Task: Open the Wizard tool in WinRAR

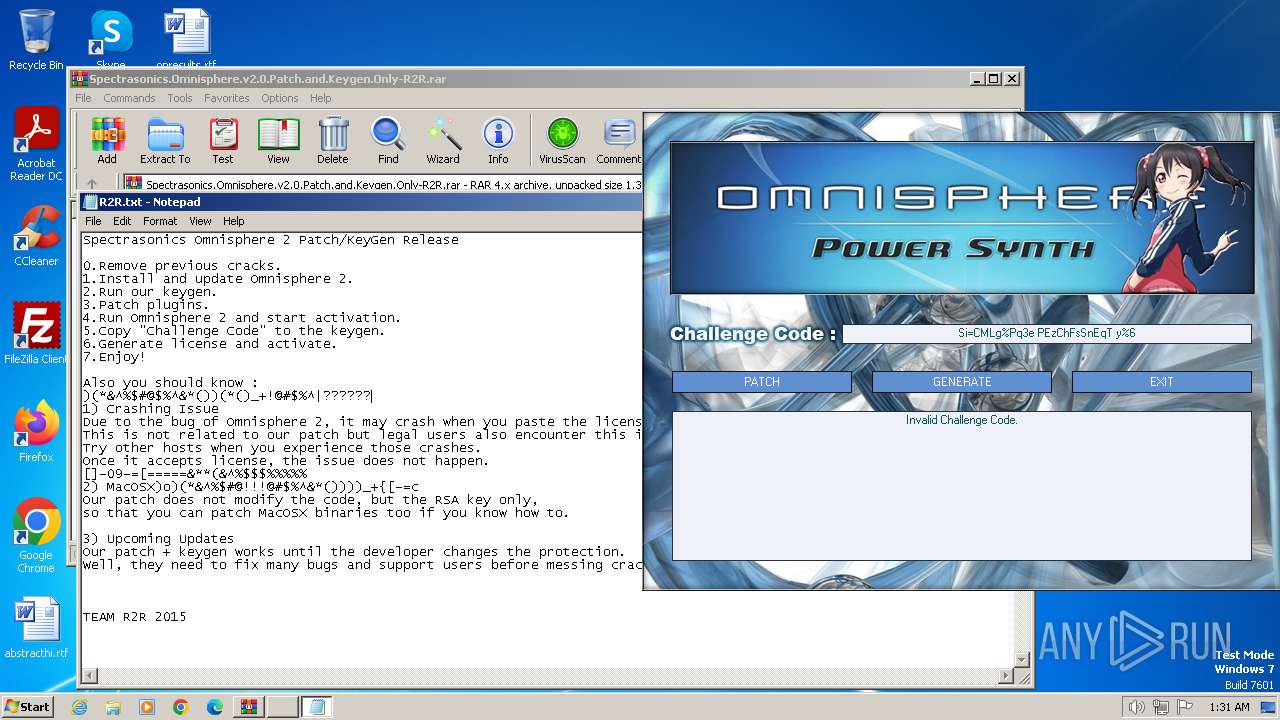Action: (x=443, y=140)
